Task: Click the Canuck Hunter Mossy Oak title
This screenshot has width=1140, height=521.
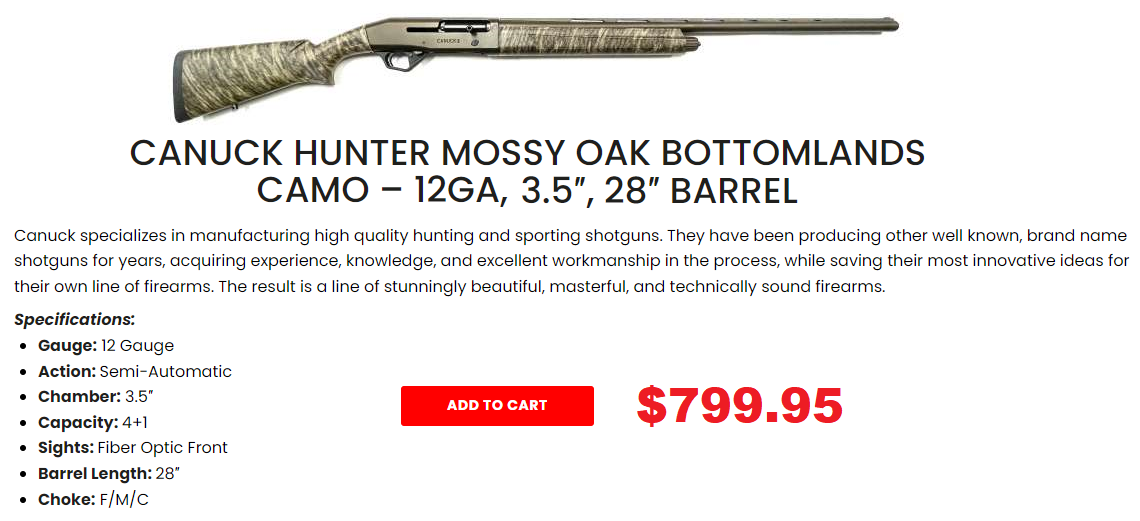Action: tap(527, 171)
